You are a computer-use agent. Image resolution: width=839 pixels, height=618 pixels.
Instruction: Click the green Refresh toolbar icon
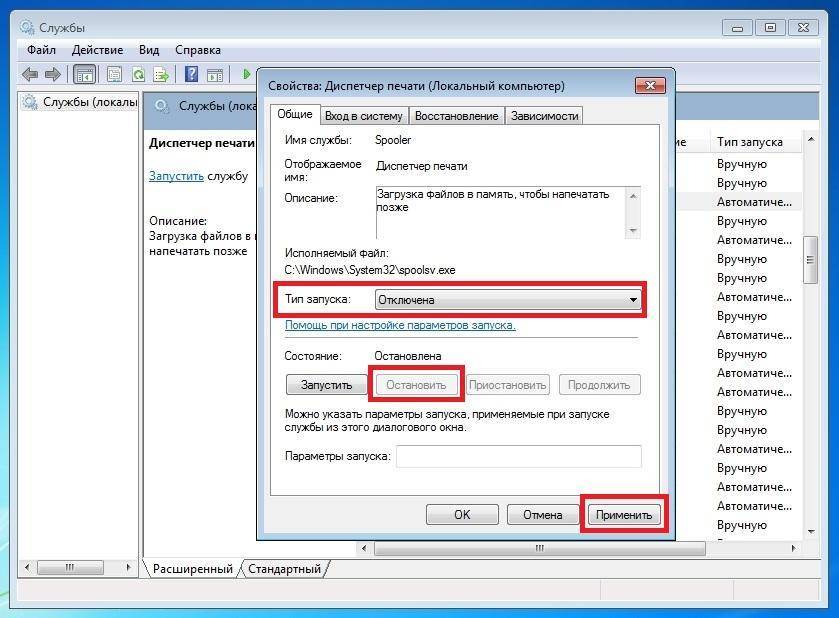(138, 74)
